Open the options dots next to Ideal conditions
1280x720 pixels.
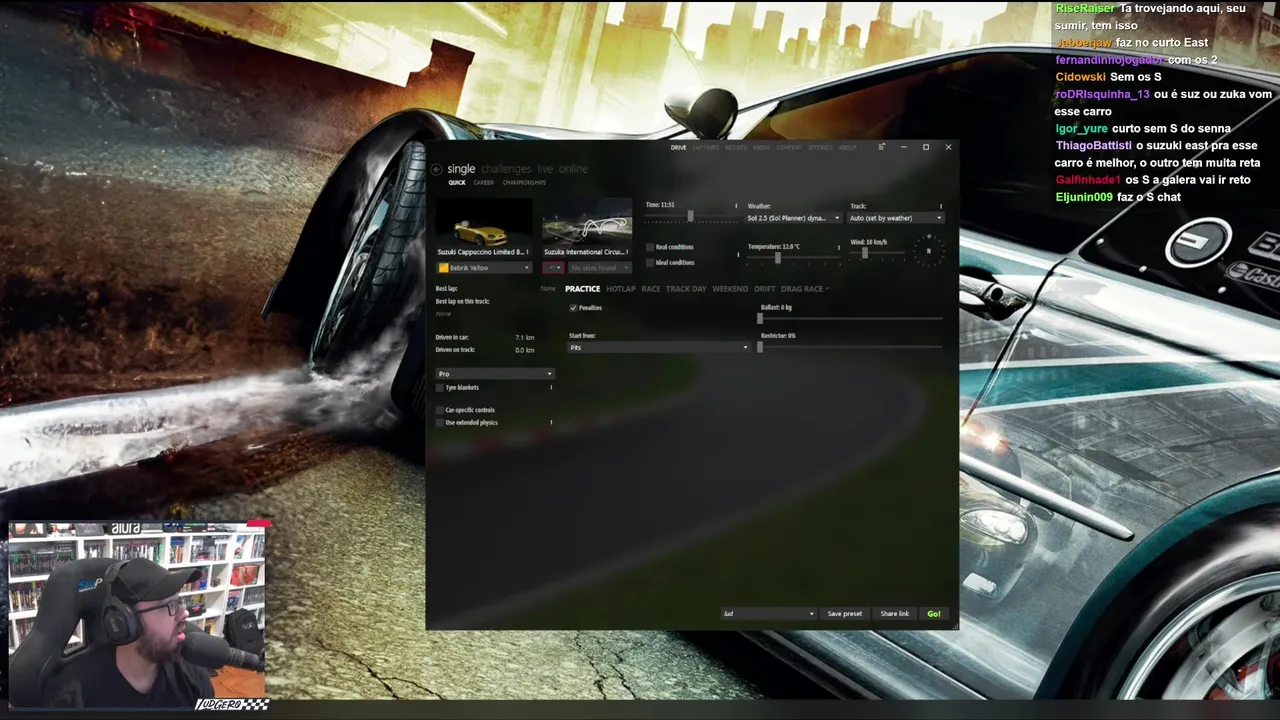coord(738,254)
